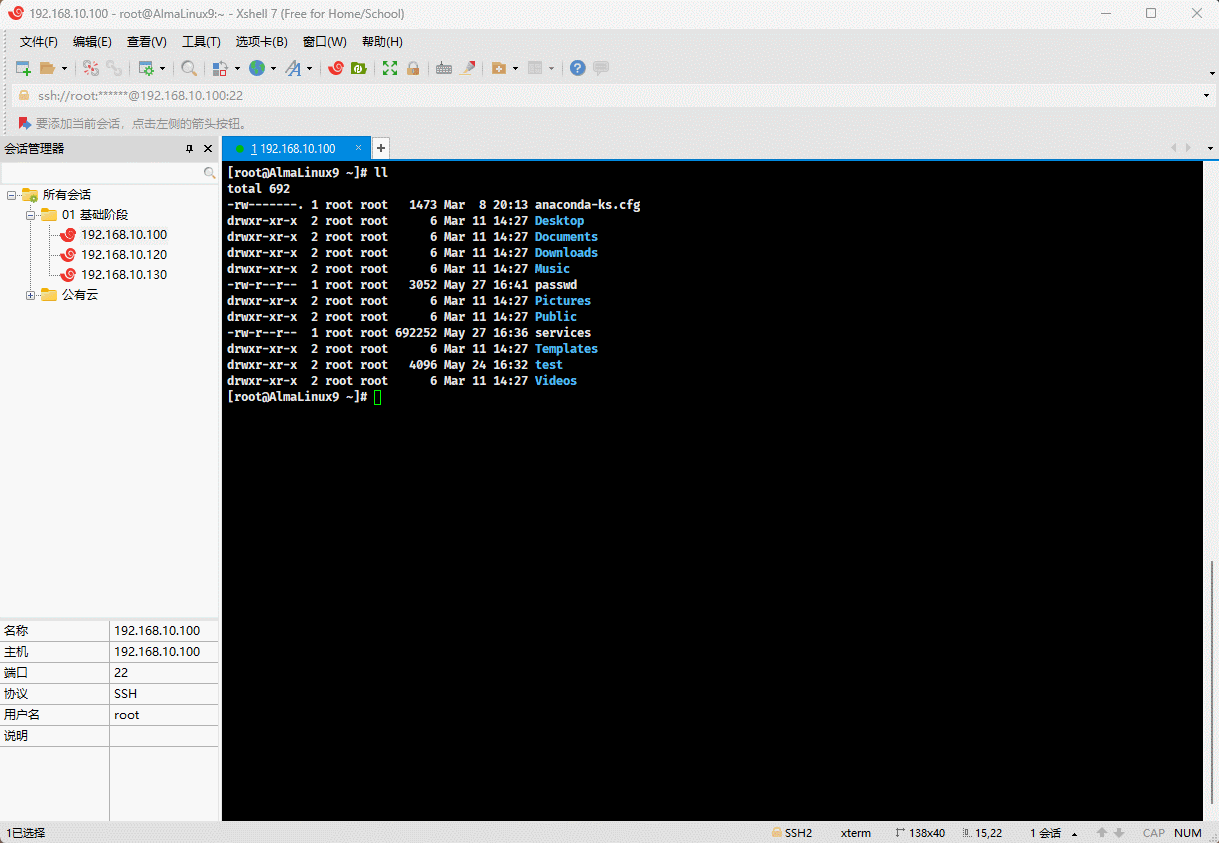Image resolution: width=1219 pixels, height=843 pixels.
Task: Click the lock screen padlock icon
Action: pyautogui.click(x=412, y=68)
